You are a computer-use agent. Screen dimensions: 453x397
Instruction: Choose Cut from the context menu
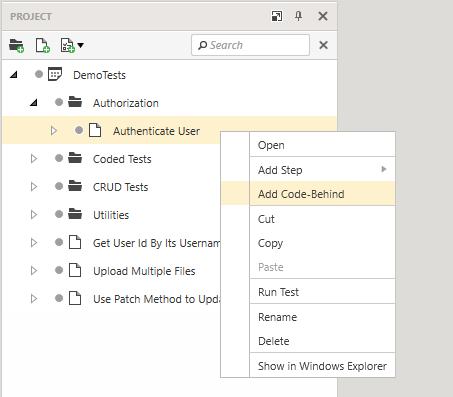(308, 219)
